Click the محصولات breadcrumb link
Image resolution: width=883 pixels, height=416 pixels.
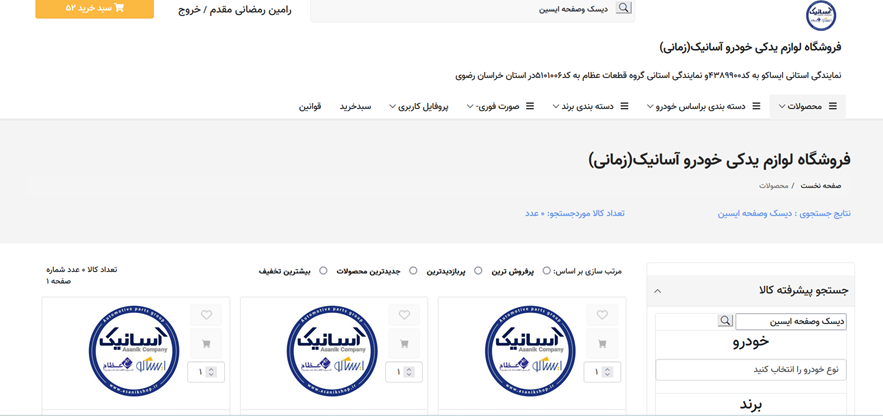[x=773, y=185]
